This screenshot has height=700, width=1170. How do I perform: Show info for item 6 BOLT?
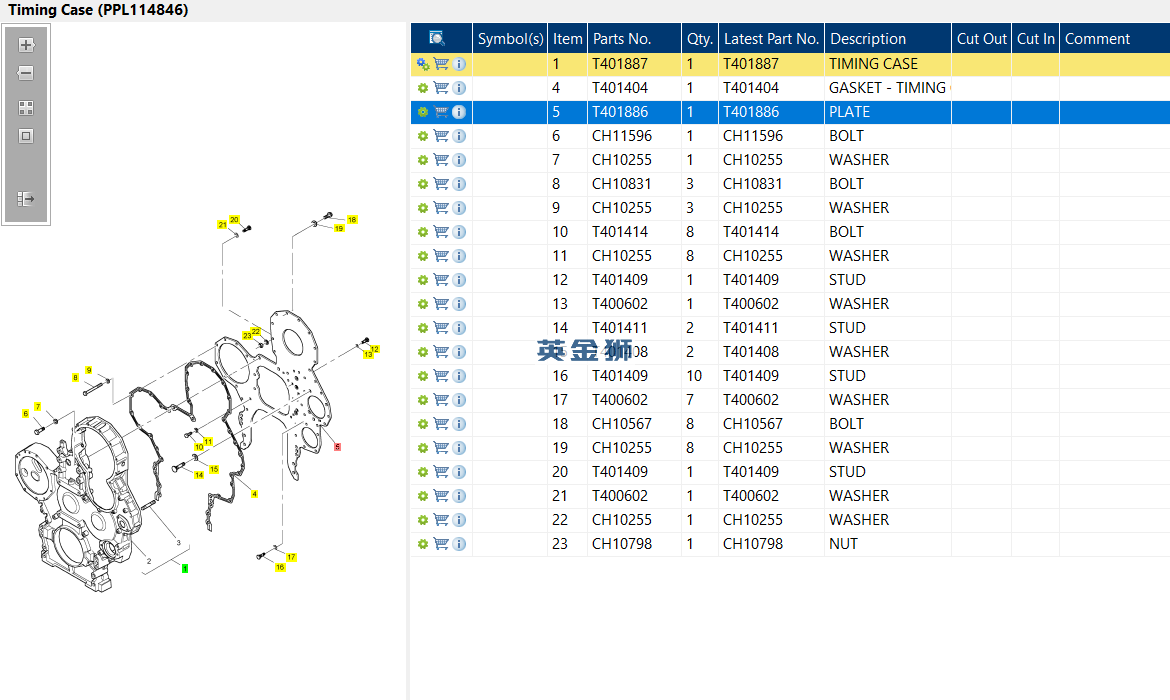pos(460,136)
